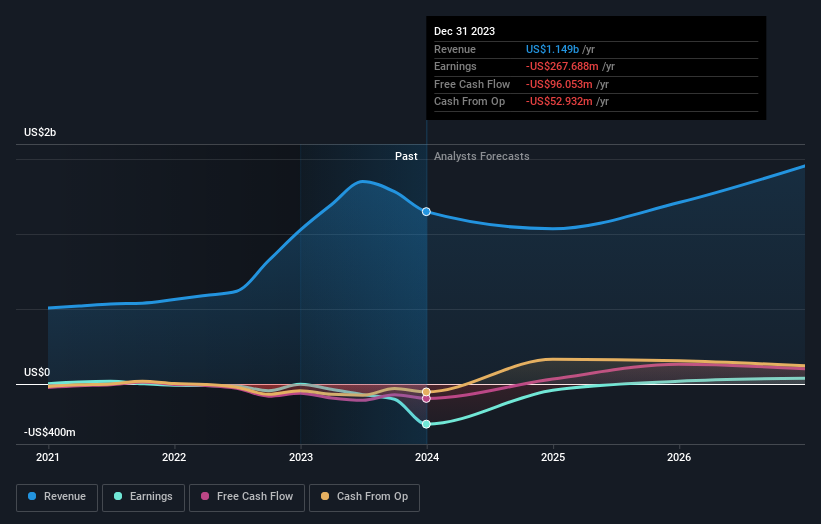Toggle the Revenue legend button
This screenshot has height=524, width=821.
pyautogui.click(x=57, y=497)
